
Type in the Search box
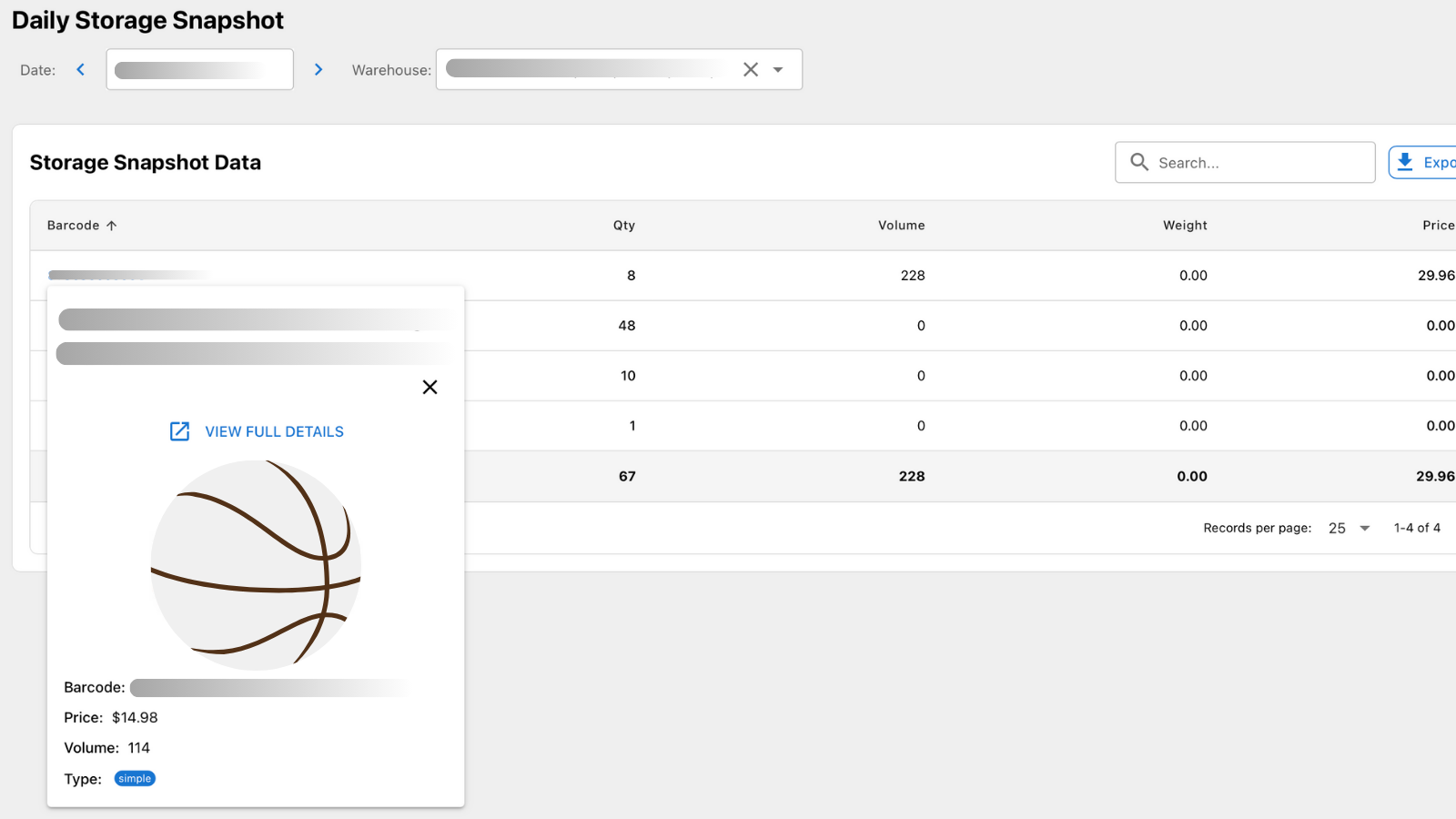pos(1260,163)
